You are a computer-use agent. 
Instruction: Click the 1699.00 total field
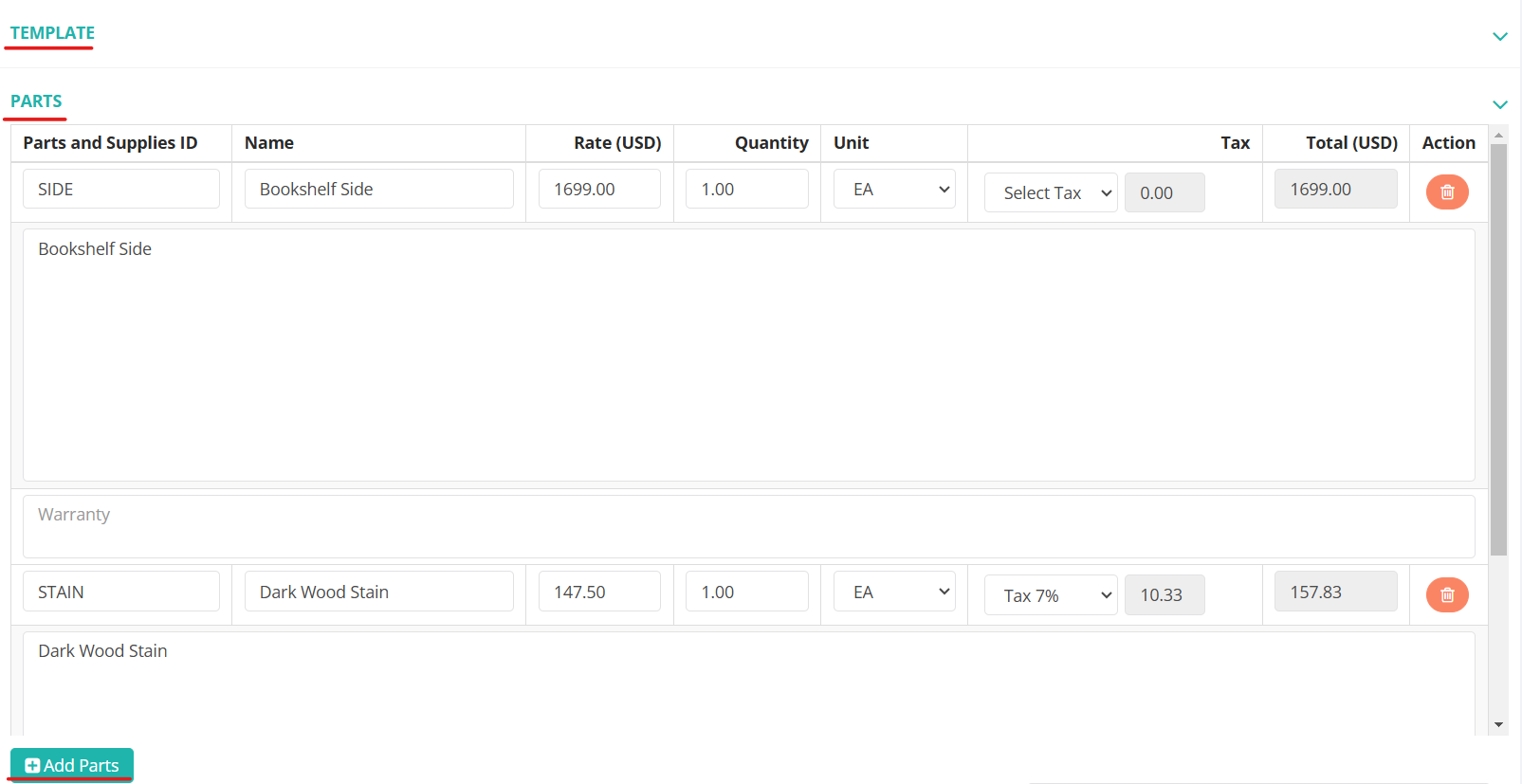(1336, 189)
